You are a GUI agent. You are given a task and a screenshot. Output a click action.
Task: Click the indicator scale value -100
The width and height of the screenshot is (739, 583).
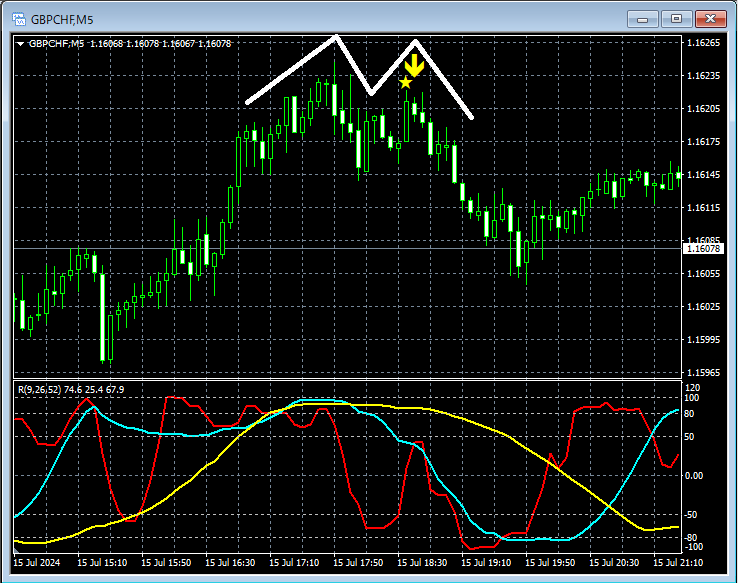point(693,547)
